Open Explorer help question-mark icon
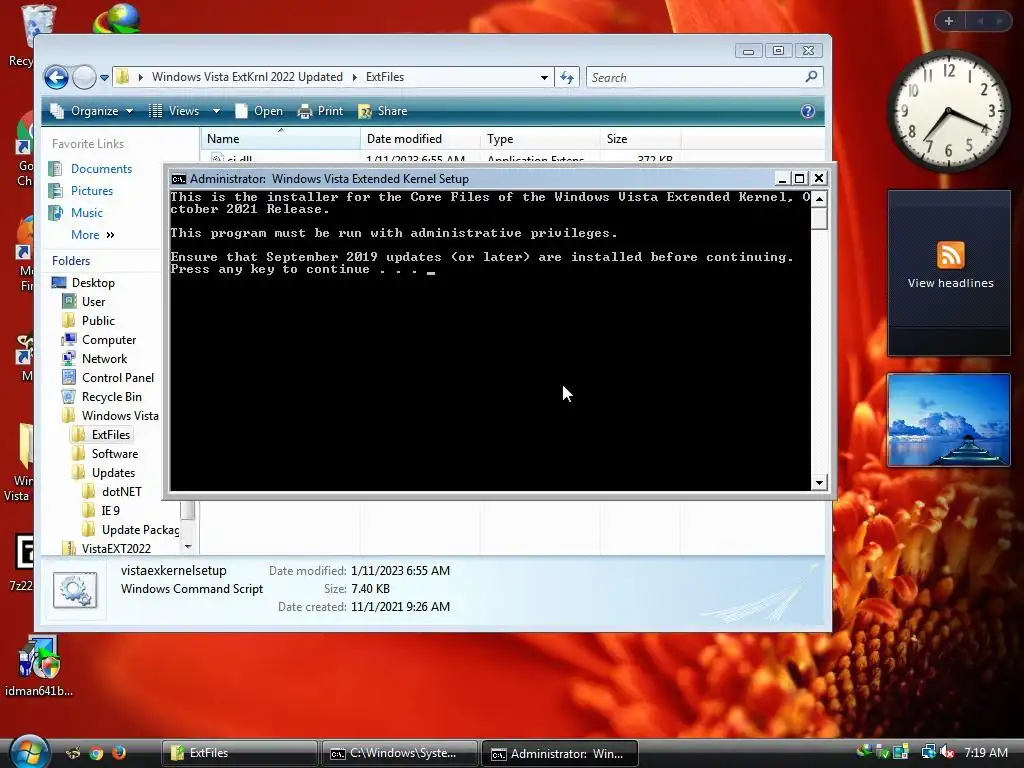Screen dimensions: 1024x768 [808, 111]
